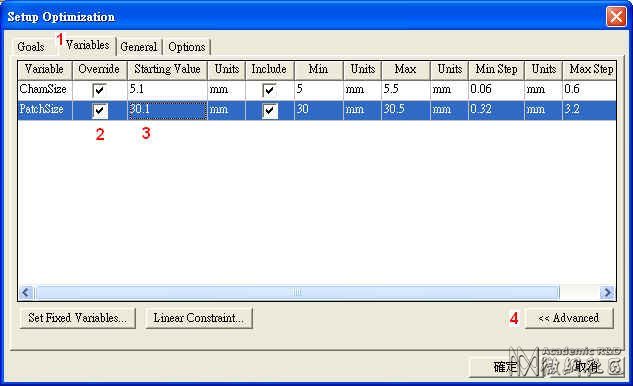This screenshot has height=386, width=633.
Task: Toggle Include checkbox for ChamSize
Action: pyautogui.click(x=269, y=90)
